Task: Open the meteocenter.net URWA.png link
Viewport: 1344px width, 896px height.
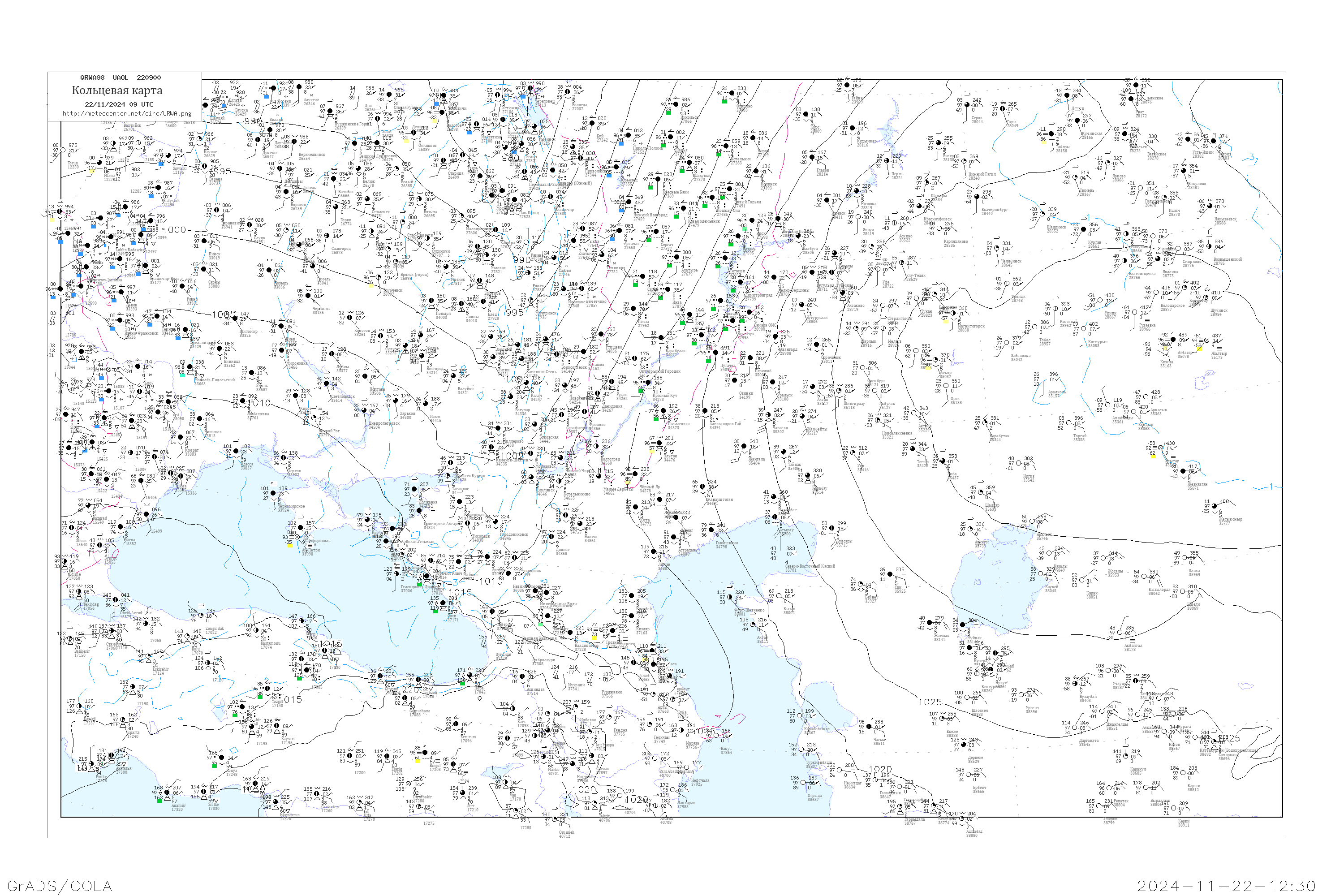Action: [127, 113]
